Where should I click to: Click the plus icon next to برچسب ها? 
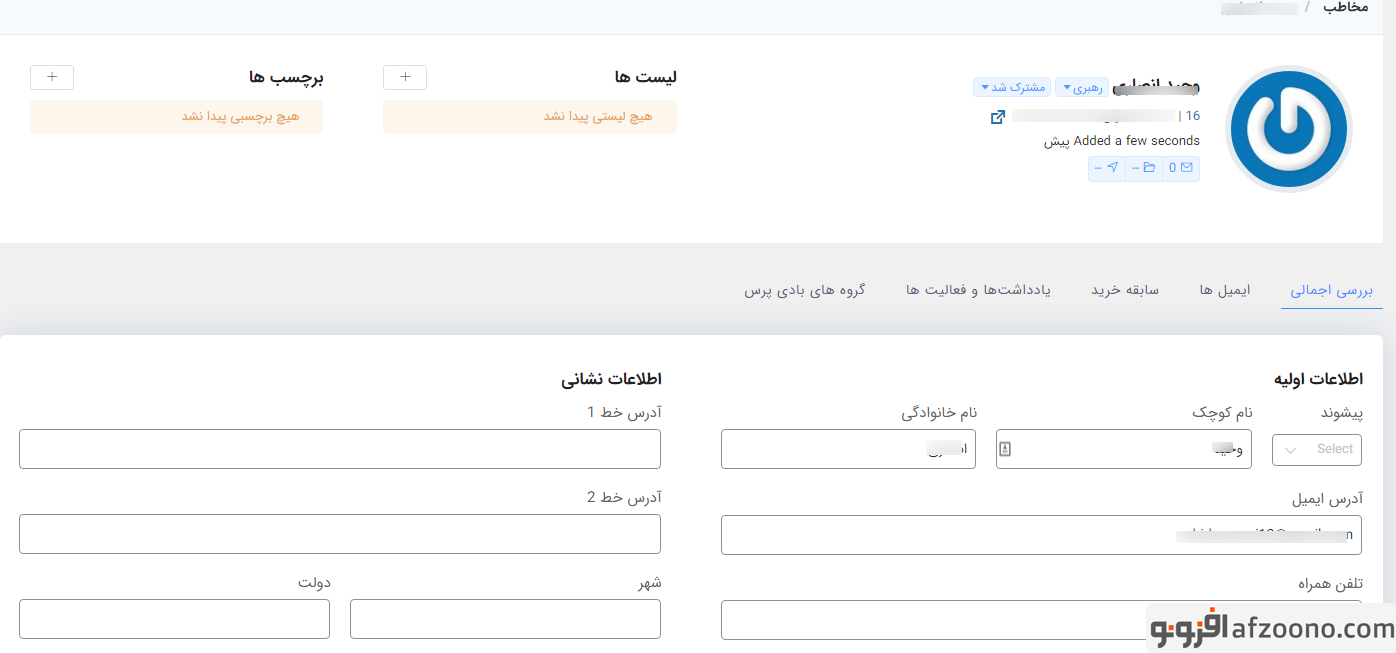tap(52, 77)
